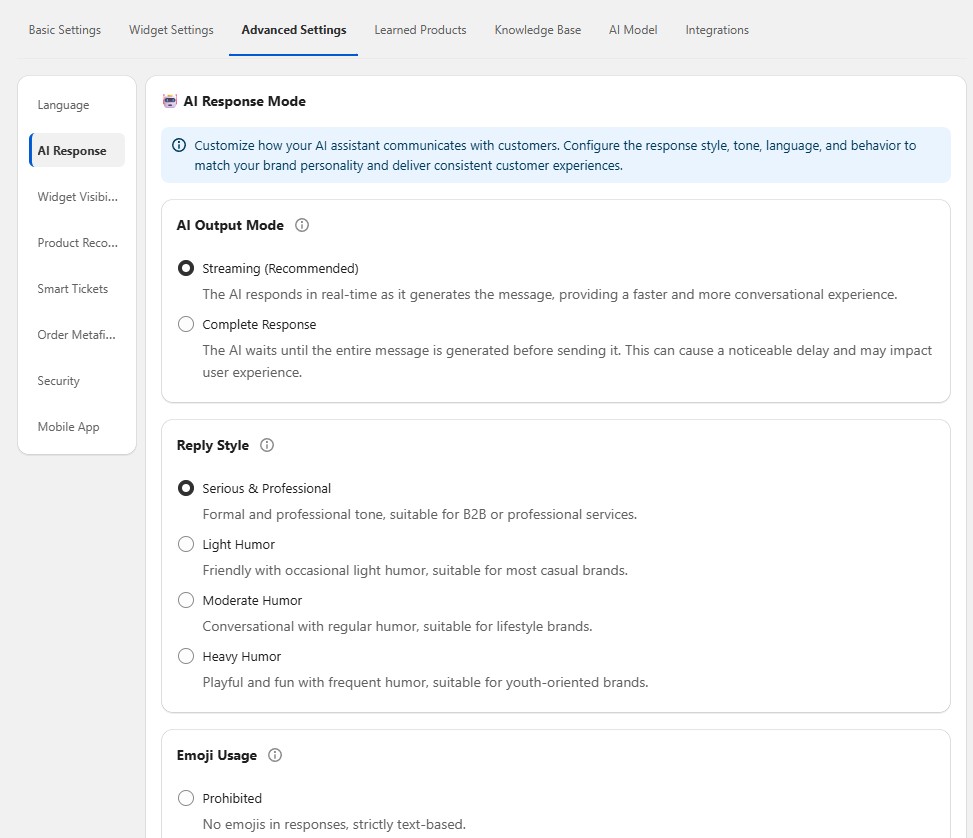Choose Serious & Professional reply style

(186, 489)
